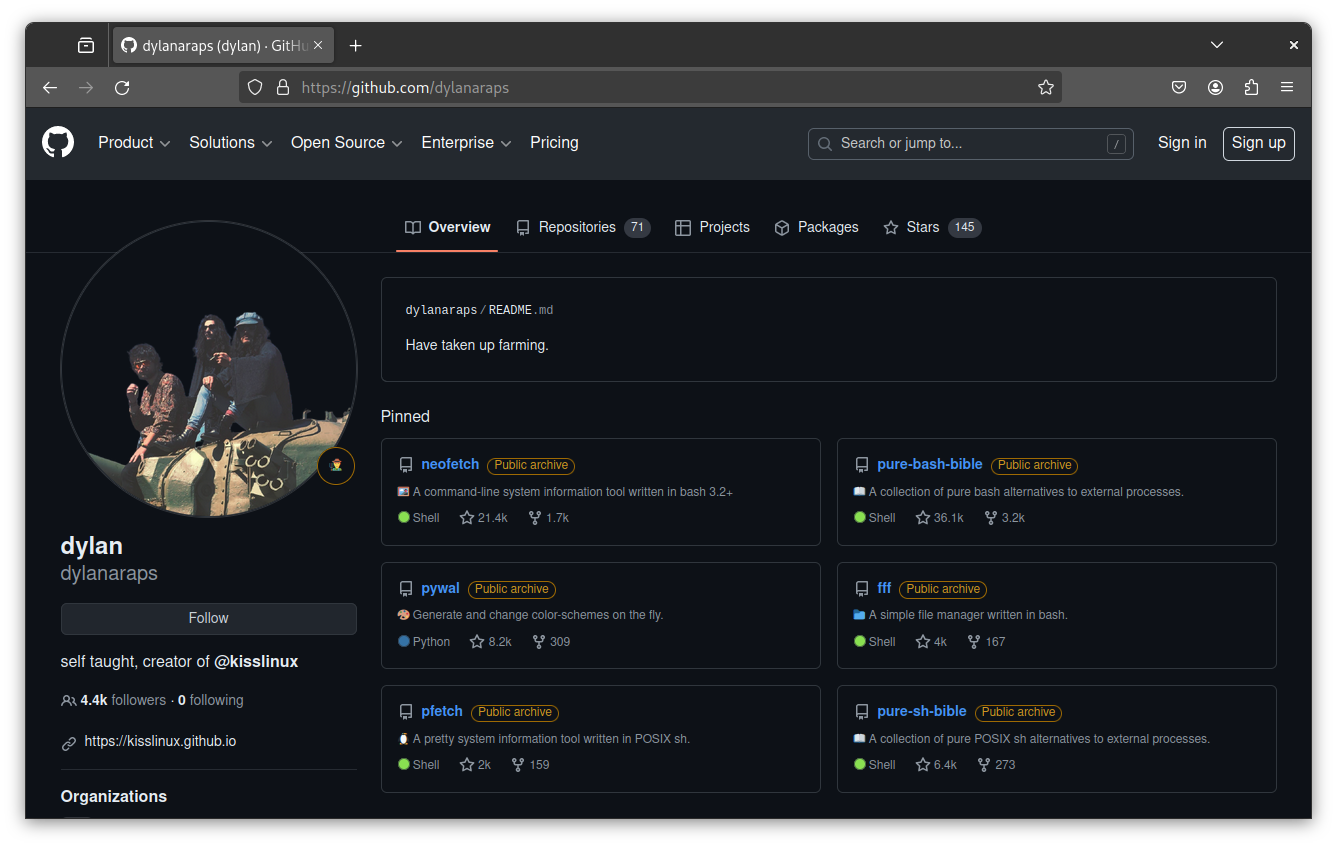Image resolution: width=1337 pixels, height=847 pixels.
Task: Click the browser address bar URL
Action: [405, 88]
